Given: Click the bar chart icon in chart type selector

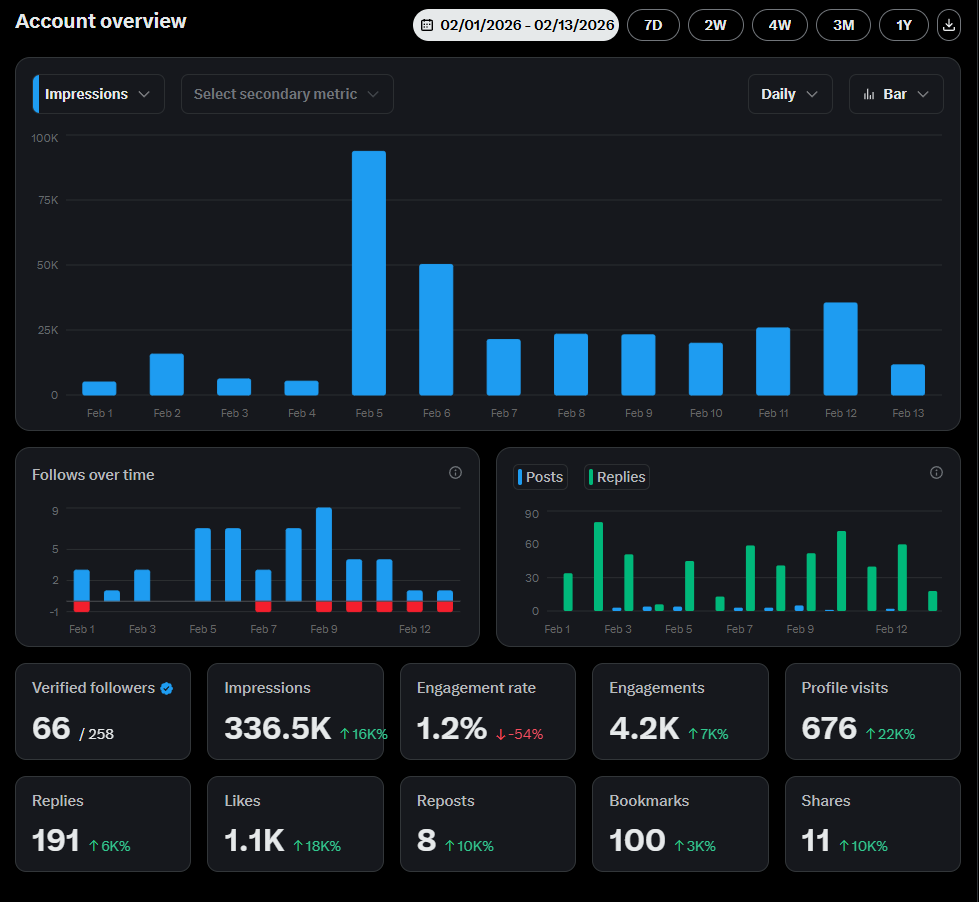Looking at the screenshot, I should click(871, 93).
